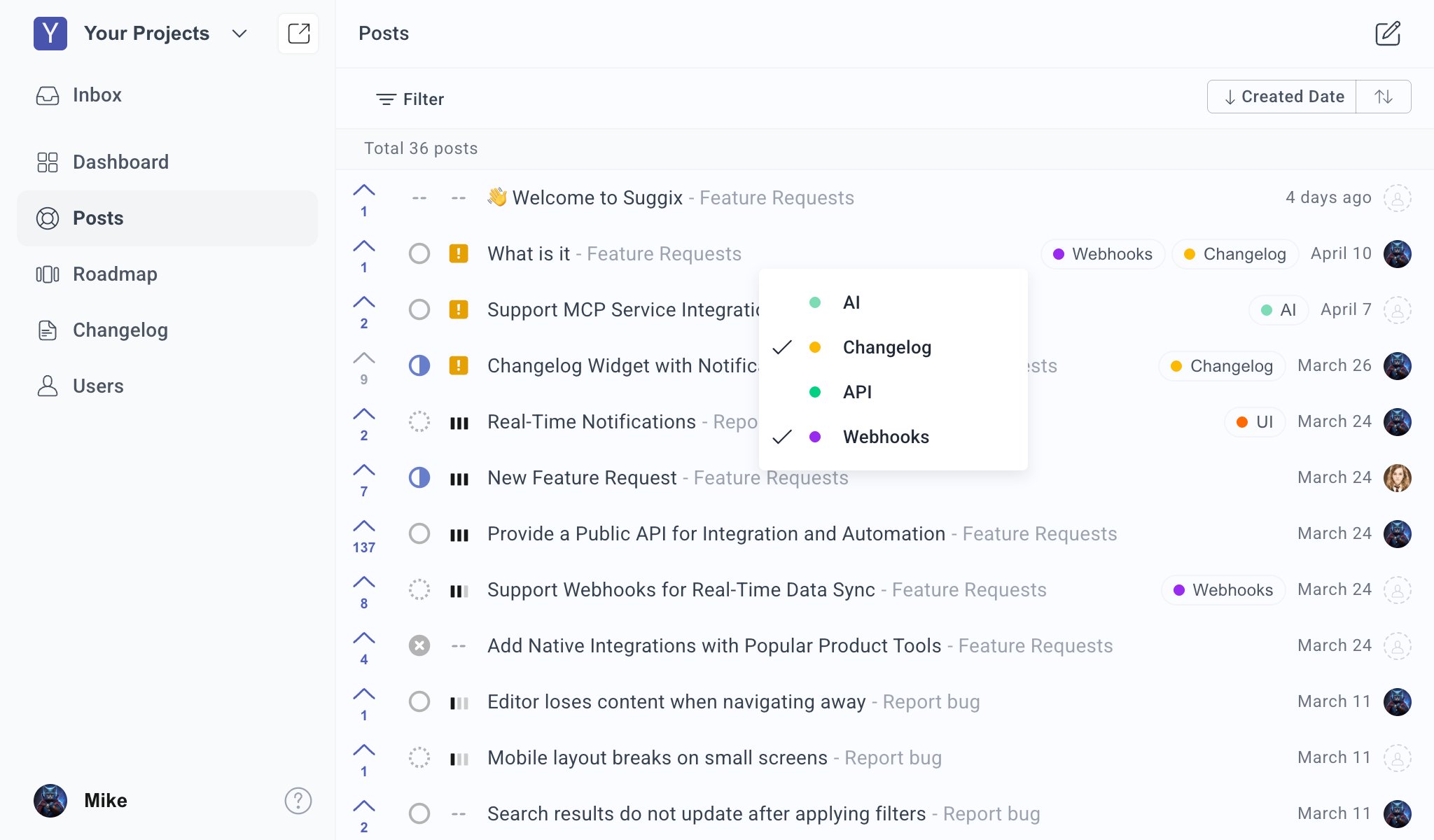Open Changelog in sidebar
Screen dimensions: 1434x840
pyautogui.click(x=167, y=330)
